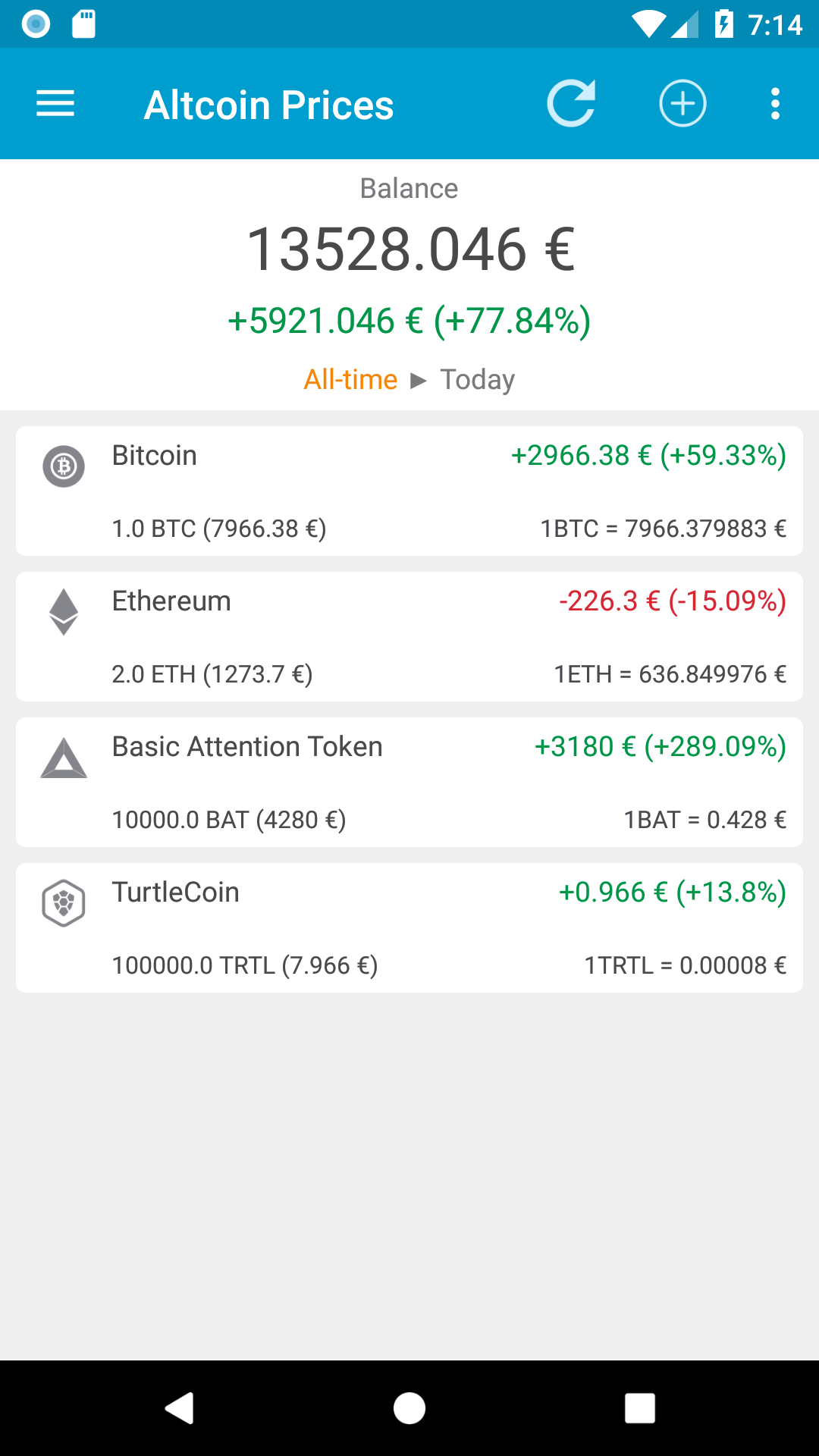Select the TurtleCoin name label
The height and width of the screenshot is (1456, 819).
click(x=175, y=893)
